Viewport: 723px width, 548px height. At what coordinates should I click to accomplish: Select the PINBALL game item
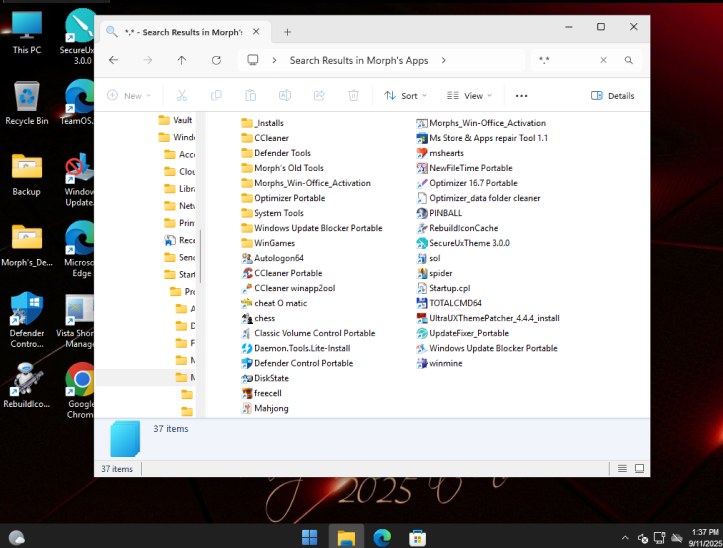click(439, 213)
